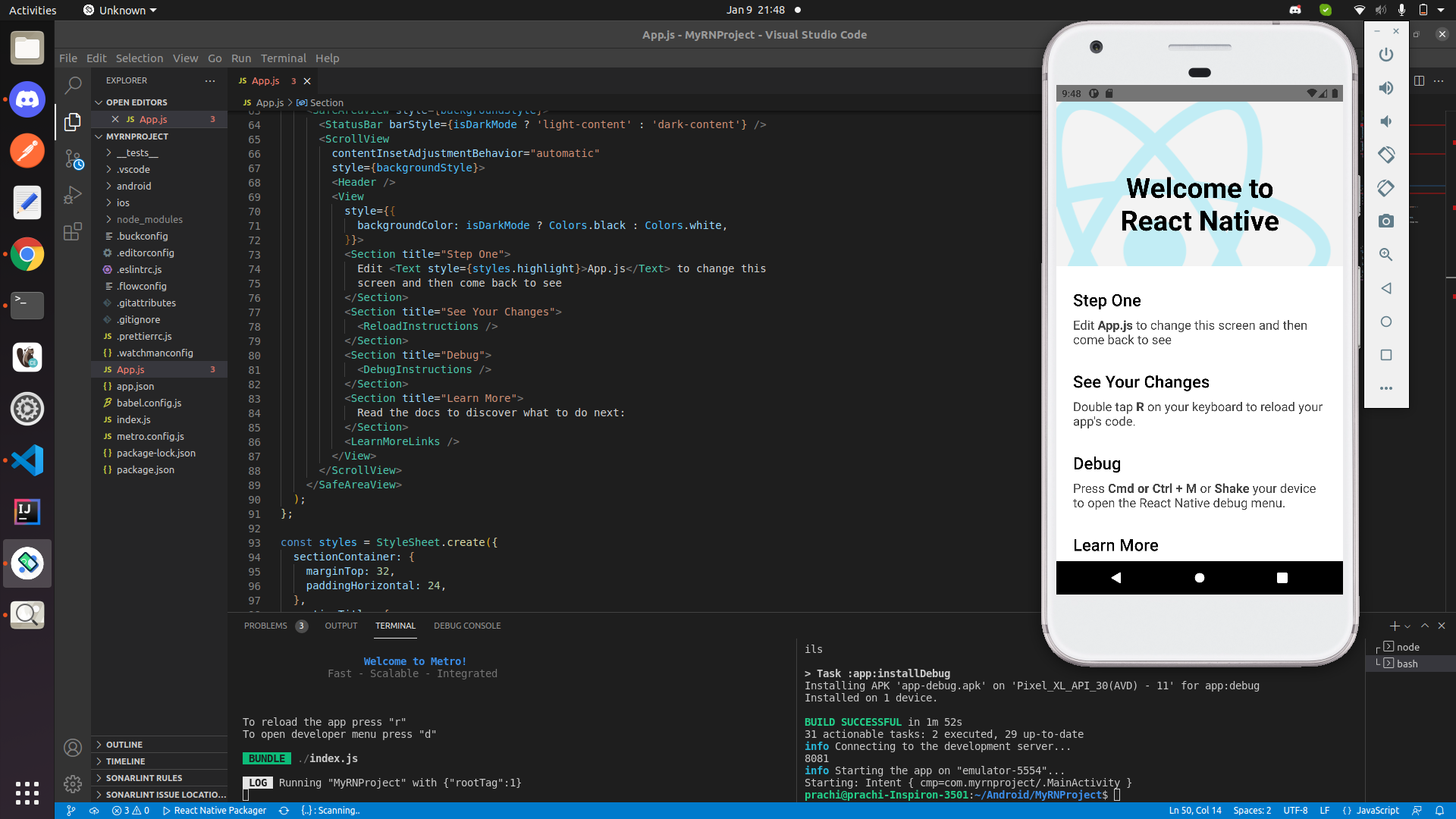1456x819 pixels.
Task: Open Run and Debug view
Action: (73, 195)
